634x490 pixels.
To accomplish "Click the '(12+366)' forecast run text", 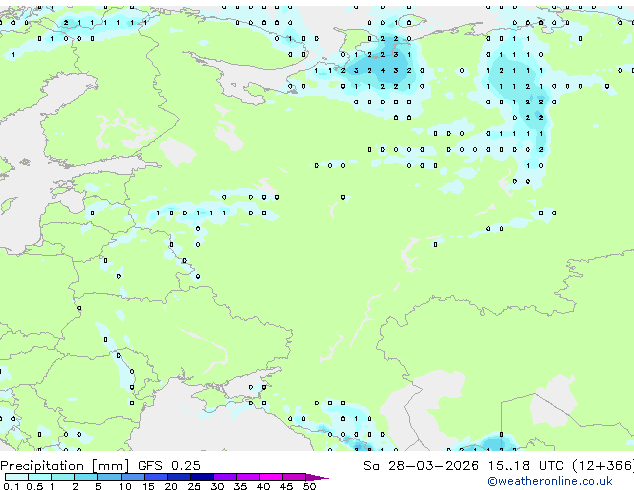I will pyautogui.click(x=603, y=466).
